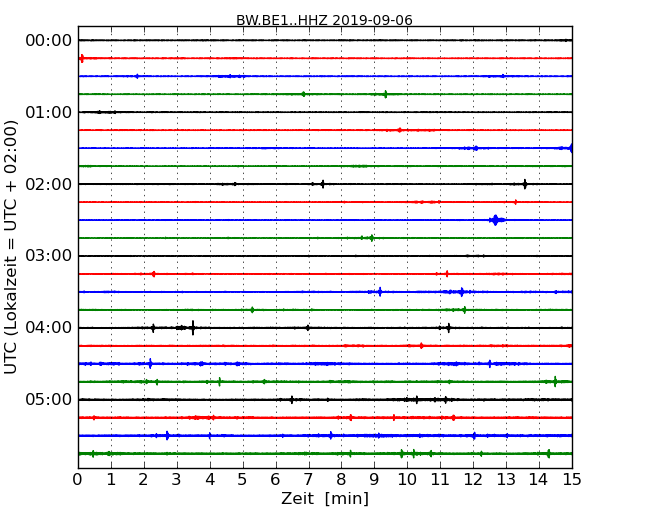Click x-axis tick label 3
650x520 pixels.
tap(177, 480)
